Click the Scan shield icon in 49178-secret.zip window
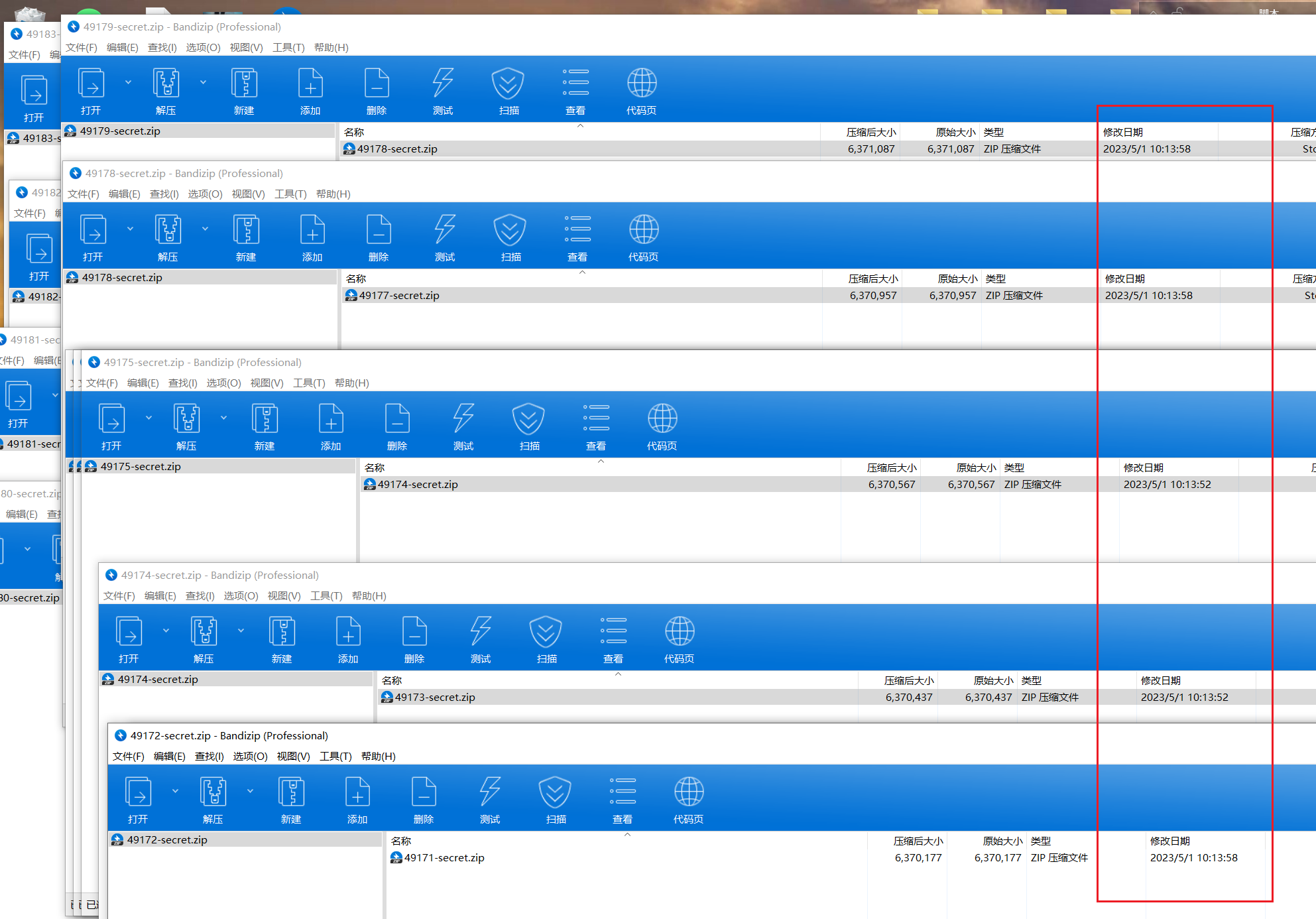This screenshot has height=919, width=1316. click(510, 231)
